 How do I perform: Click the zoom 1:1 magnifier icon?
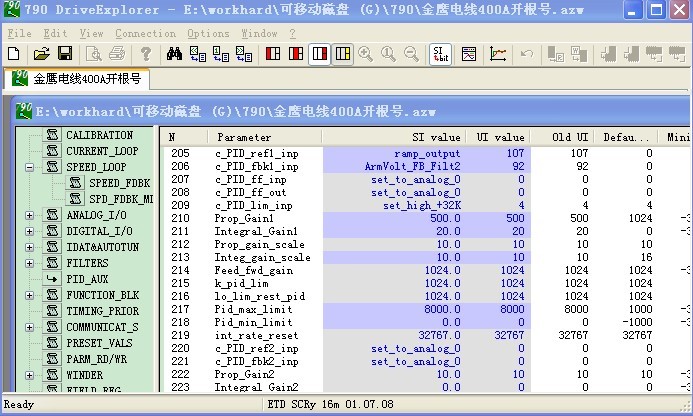(x=388, y=54)
